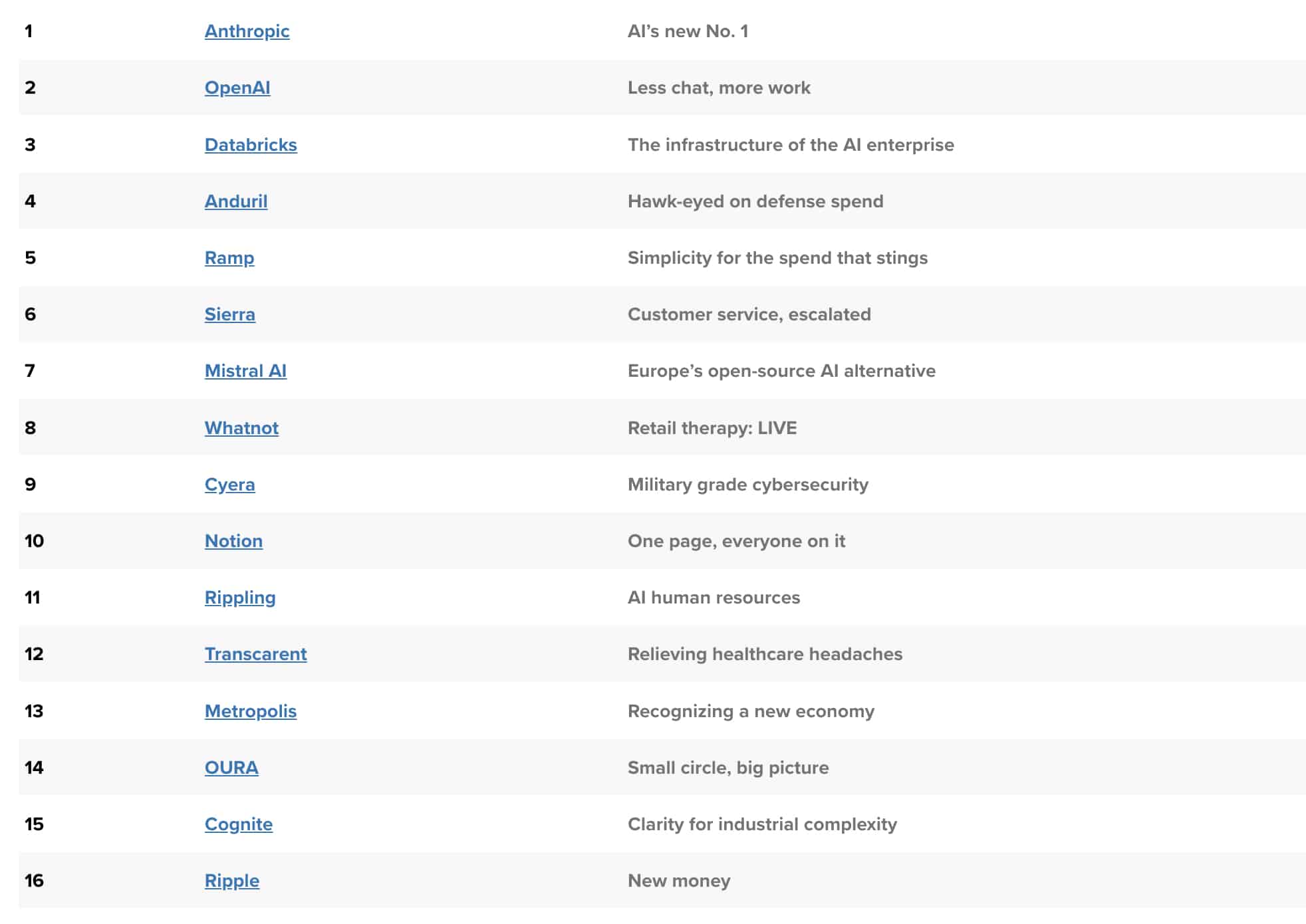
Task: Follow the OURA link
Action: point(231,768)
